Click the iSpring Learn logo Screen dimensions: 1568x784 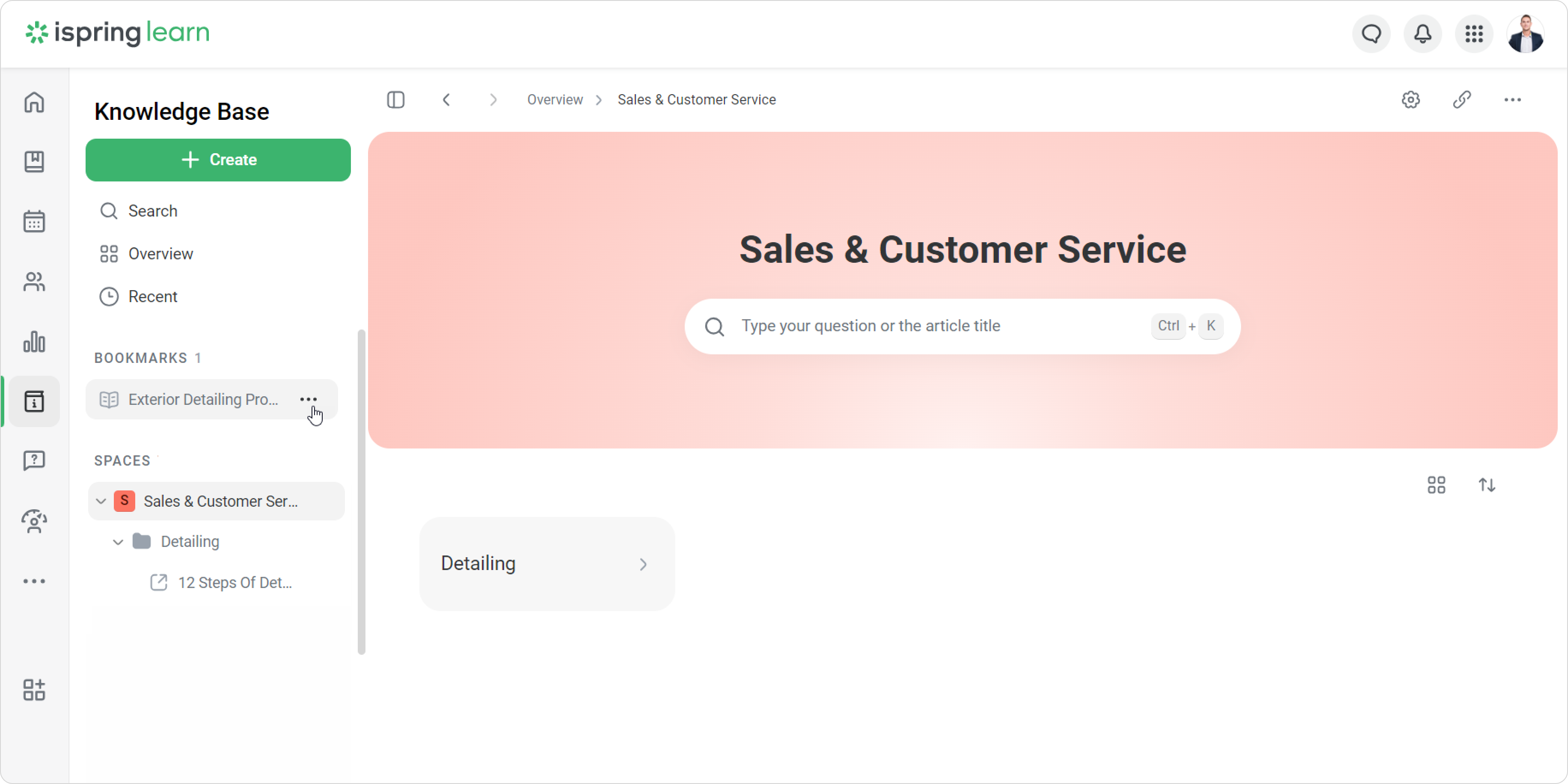(x=118, y=33)
